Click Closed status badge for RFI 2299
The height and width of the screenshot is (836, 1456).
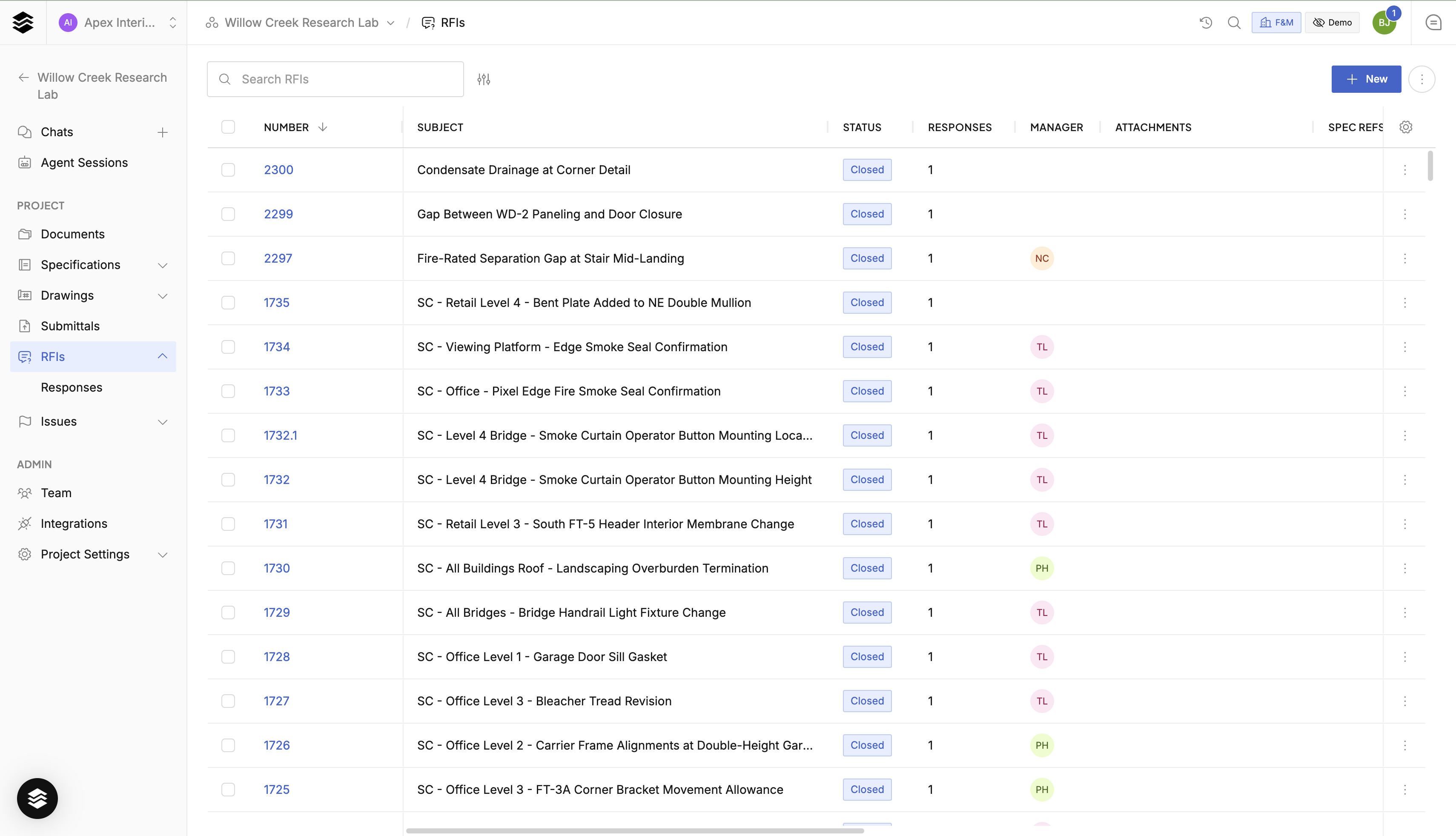click(x=867, y=214)
